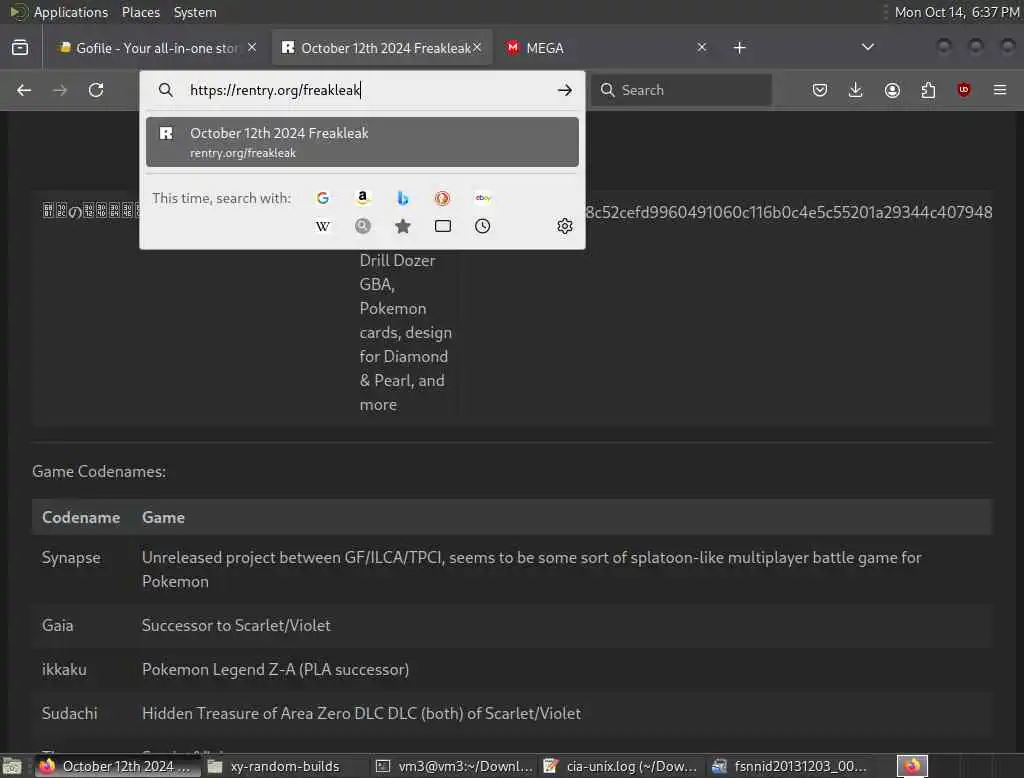Search with Amazon engine icon
The image size is (1024, 778).
click(362, 198)
